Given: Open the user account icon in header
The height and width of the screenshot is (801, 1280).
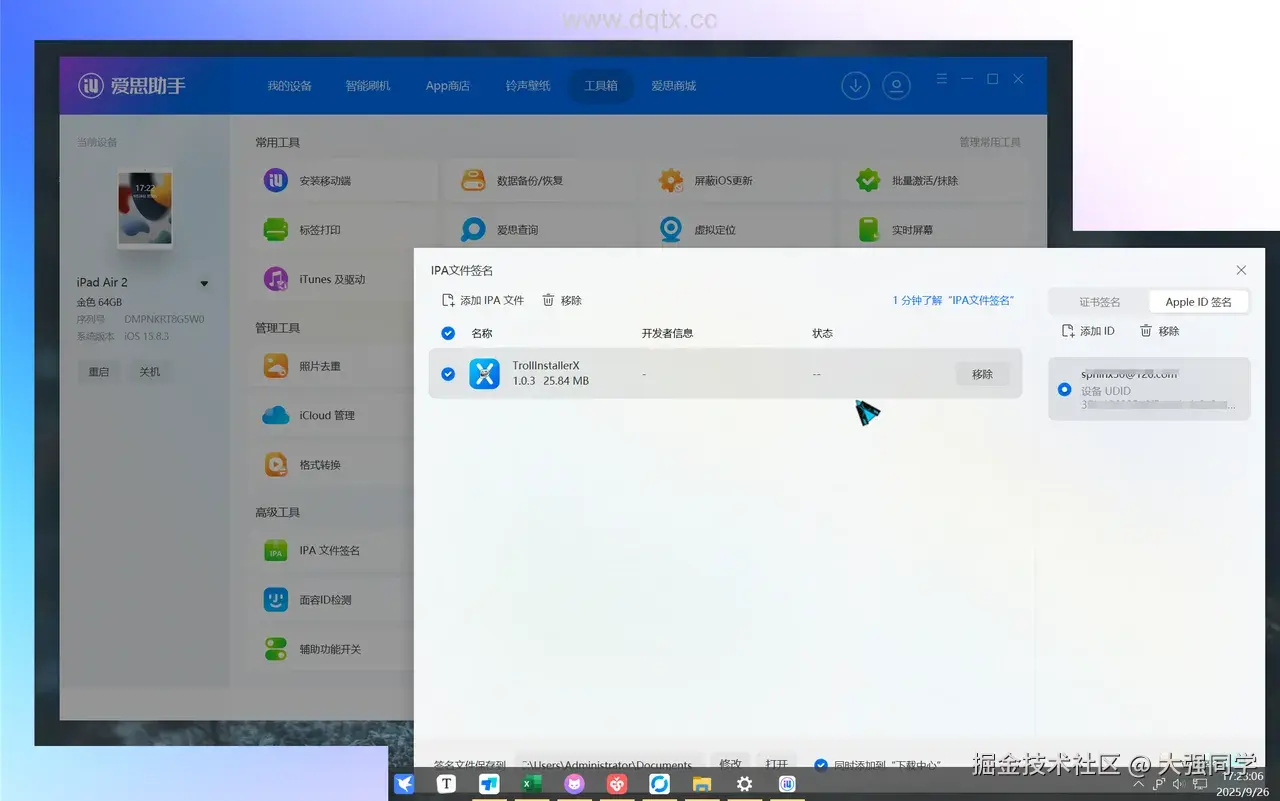Looking at the screenshot, I should (897, 86).
